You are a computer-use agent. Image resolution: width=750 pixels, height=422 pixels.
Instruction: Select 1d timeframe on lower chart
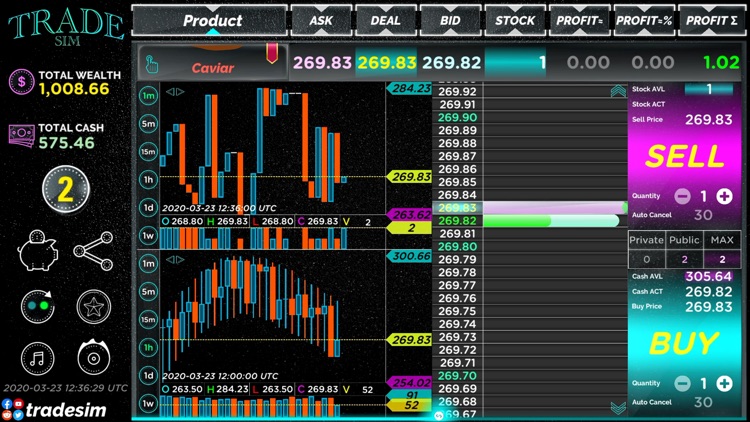tap(148, 375)
